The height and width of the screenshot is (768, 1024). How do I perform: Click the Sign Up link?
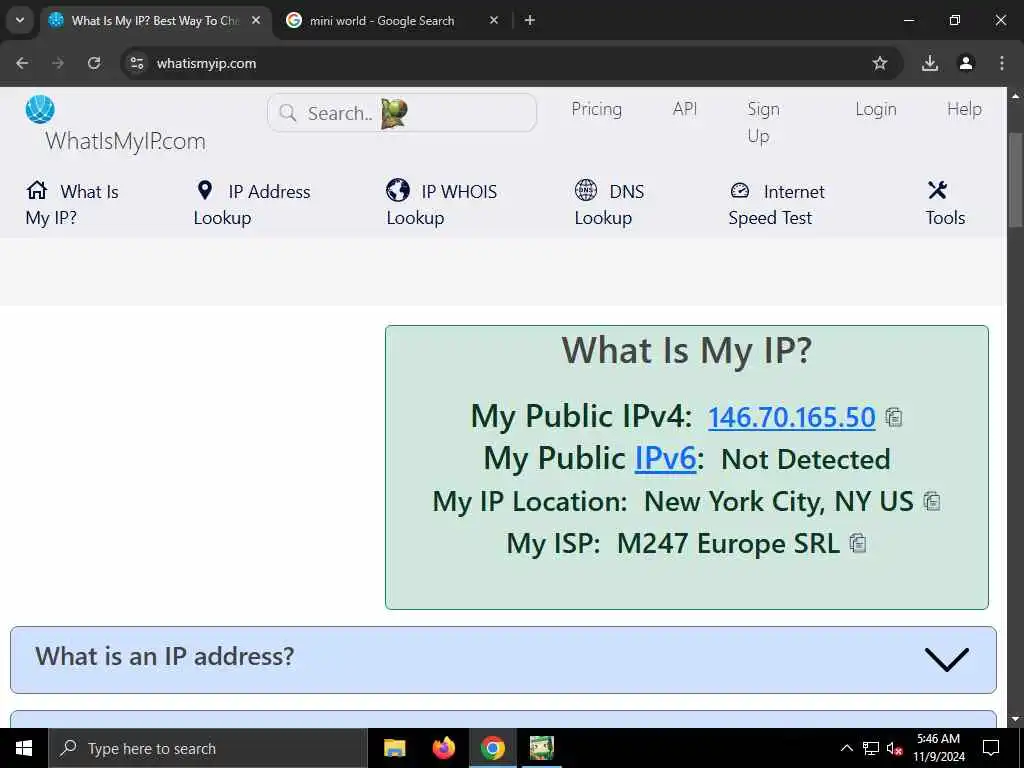point(763,122)
